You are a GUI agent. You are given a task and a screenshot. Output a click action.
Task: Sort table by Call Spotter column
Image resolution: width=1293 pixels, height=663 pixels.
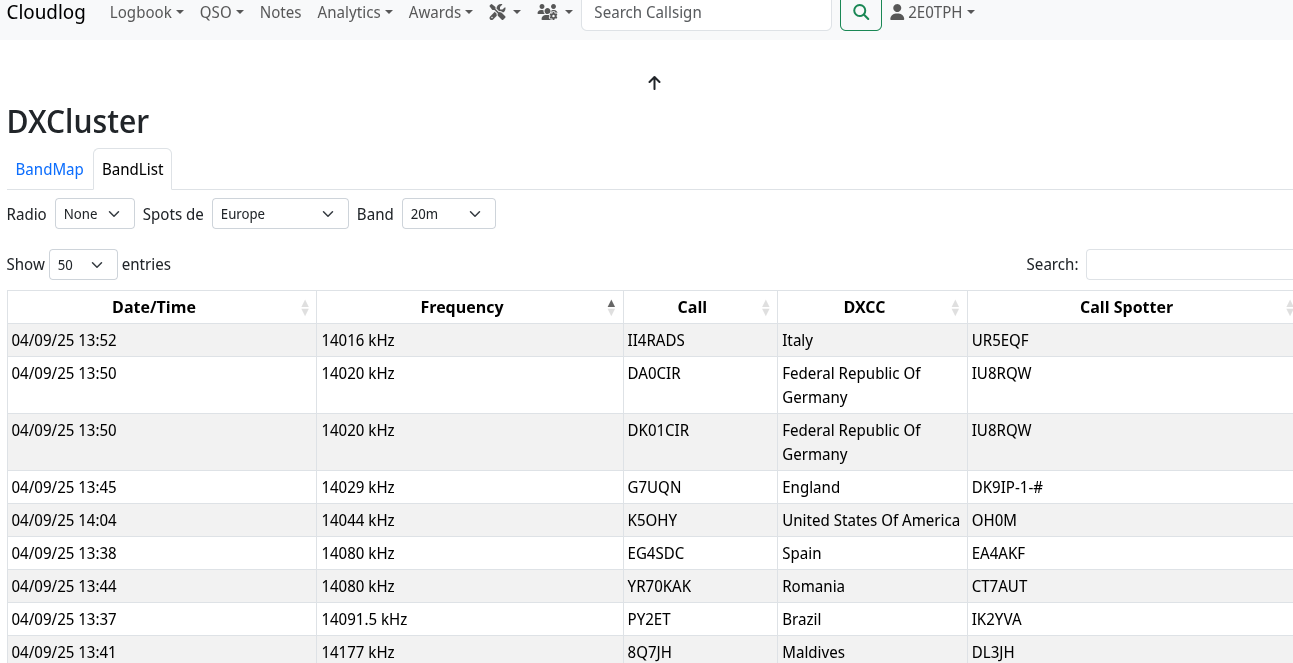(x=1126, y=307)
